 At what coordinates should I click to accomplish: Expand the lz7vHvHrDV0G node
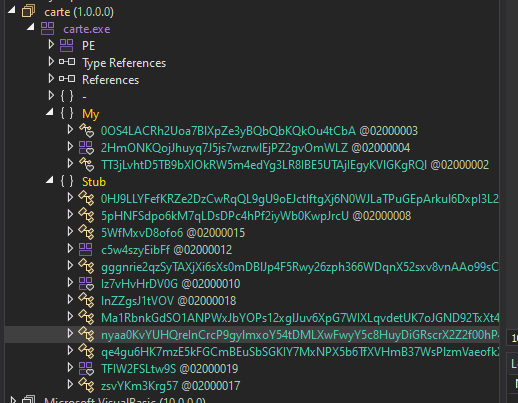tap(70, 282)
